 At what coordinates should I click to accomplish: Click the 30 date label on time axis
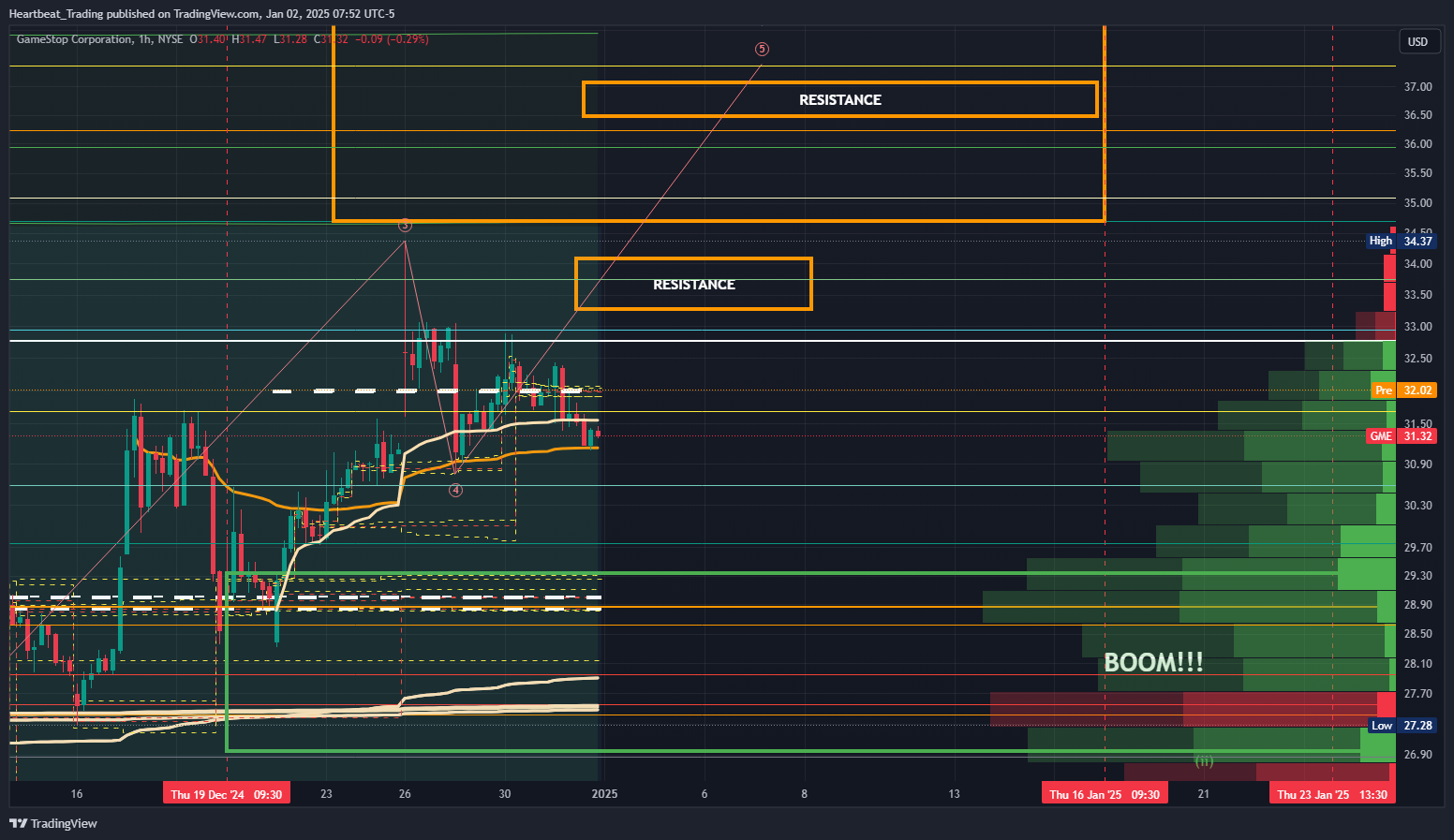pyautogui.click(x=505, y=794)
